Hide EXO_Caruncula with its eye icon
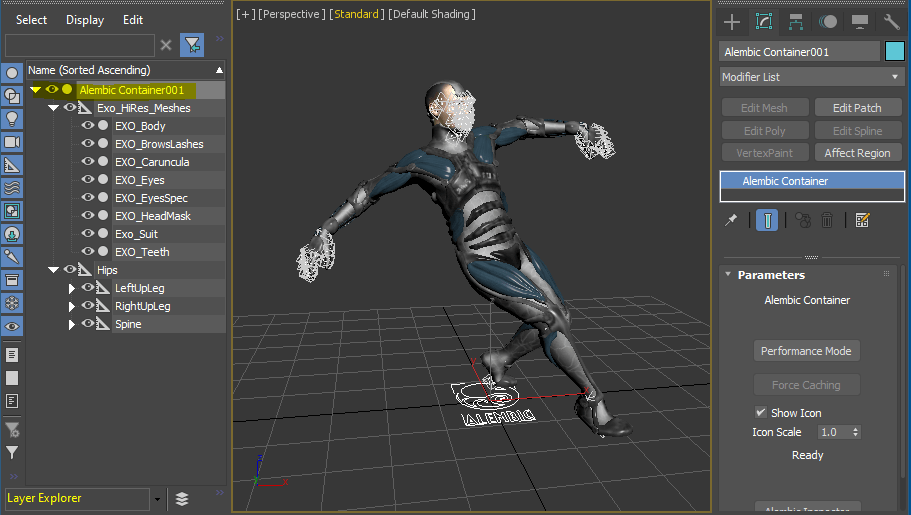The height and width of the screenshot is (515, 911). (x=88, y=162)
